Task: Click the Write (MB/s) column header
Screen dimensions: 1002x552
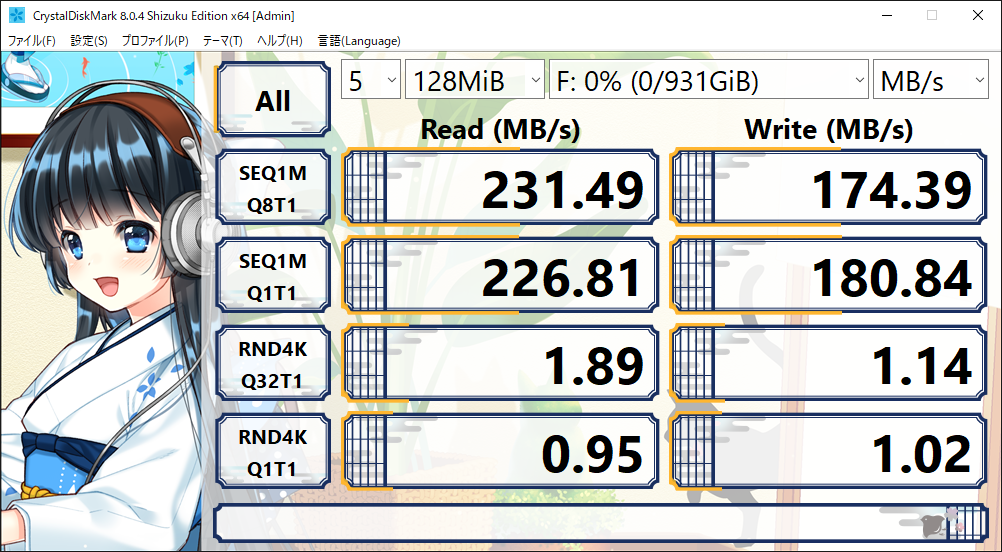Action: click(829, 130)
